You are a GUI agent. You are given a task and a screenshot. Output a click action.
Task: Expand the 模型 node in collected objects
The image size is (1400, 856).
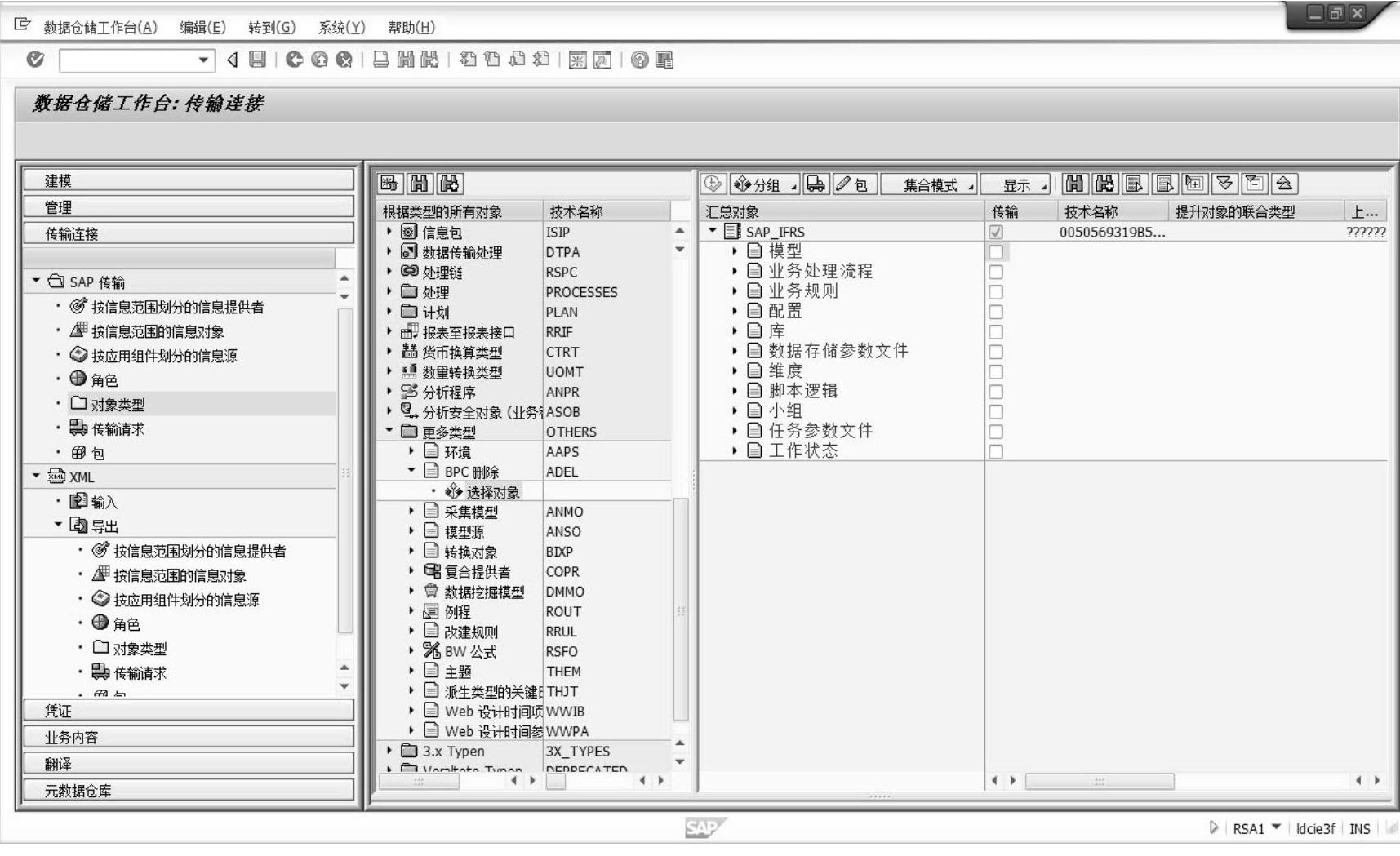point(735,251)
